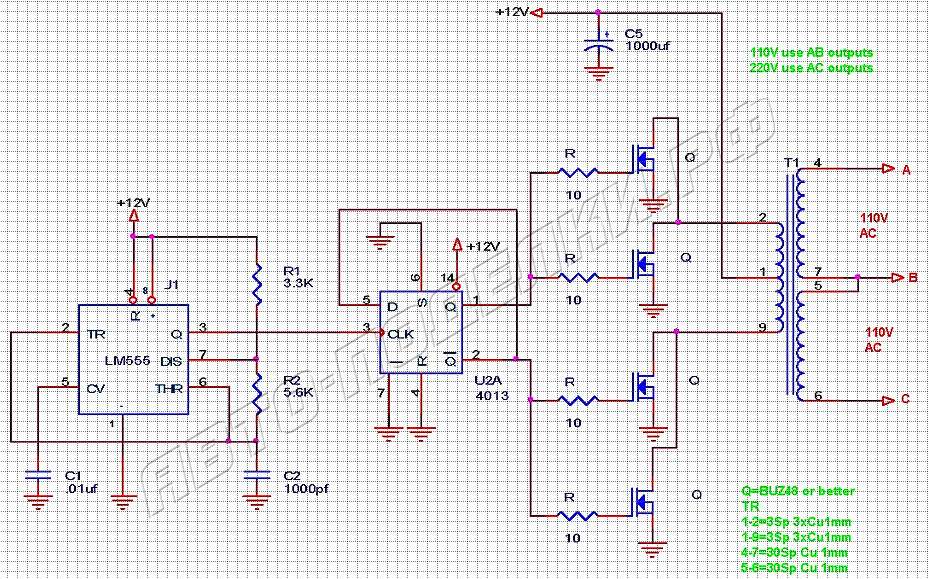This screenshot has height=579, width=928.
Task: Click the C2 1000pf capacitor label
Action: point(307,482)
